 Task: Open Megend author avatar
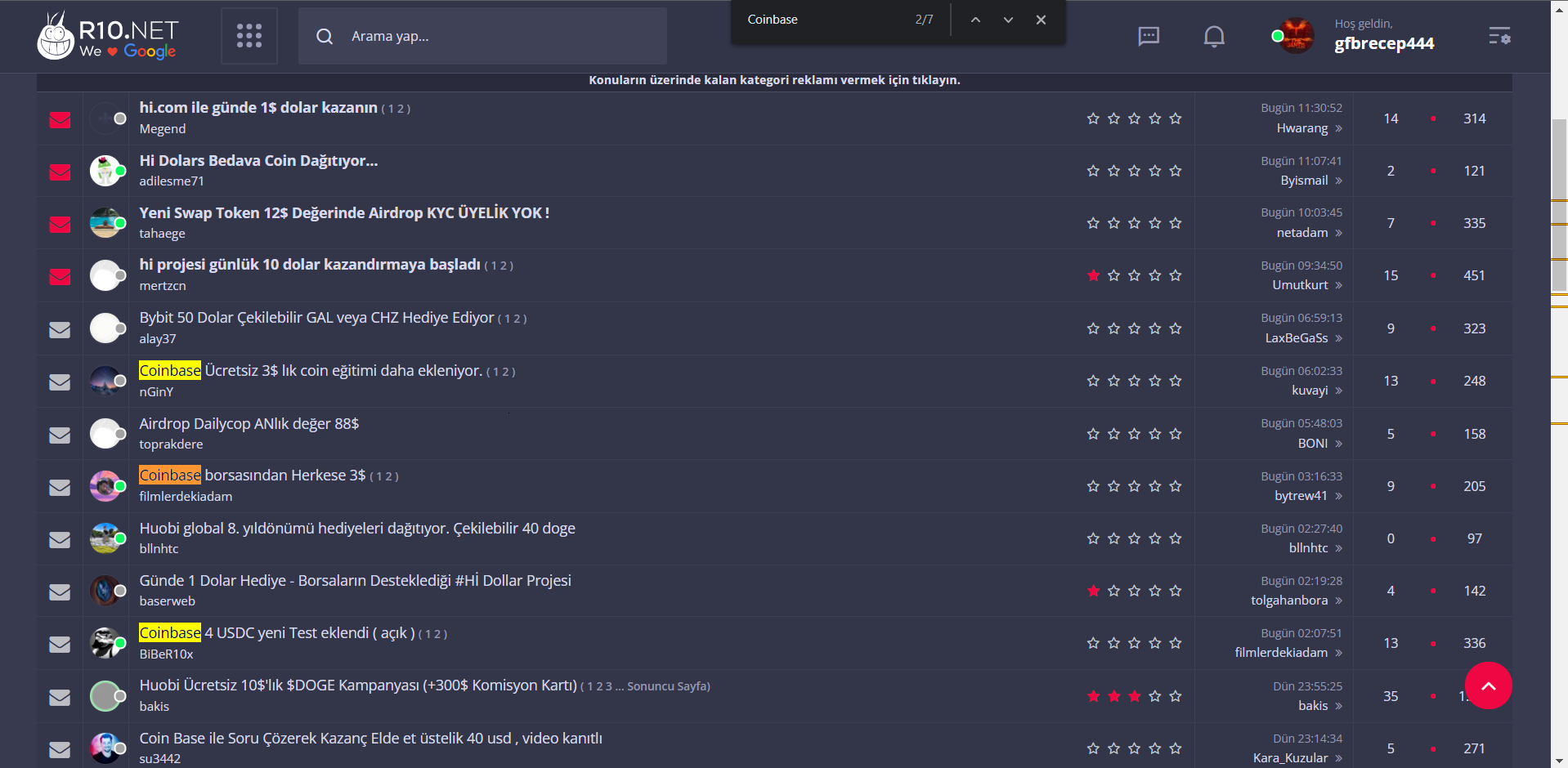(106, 118)
